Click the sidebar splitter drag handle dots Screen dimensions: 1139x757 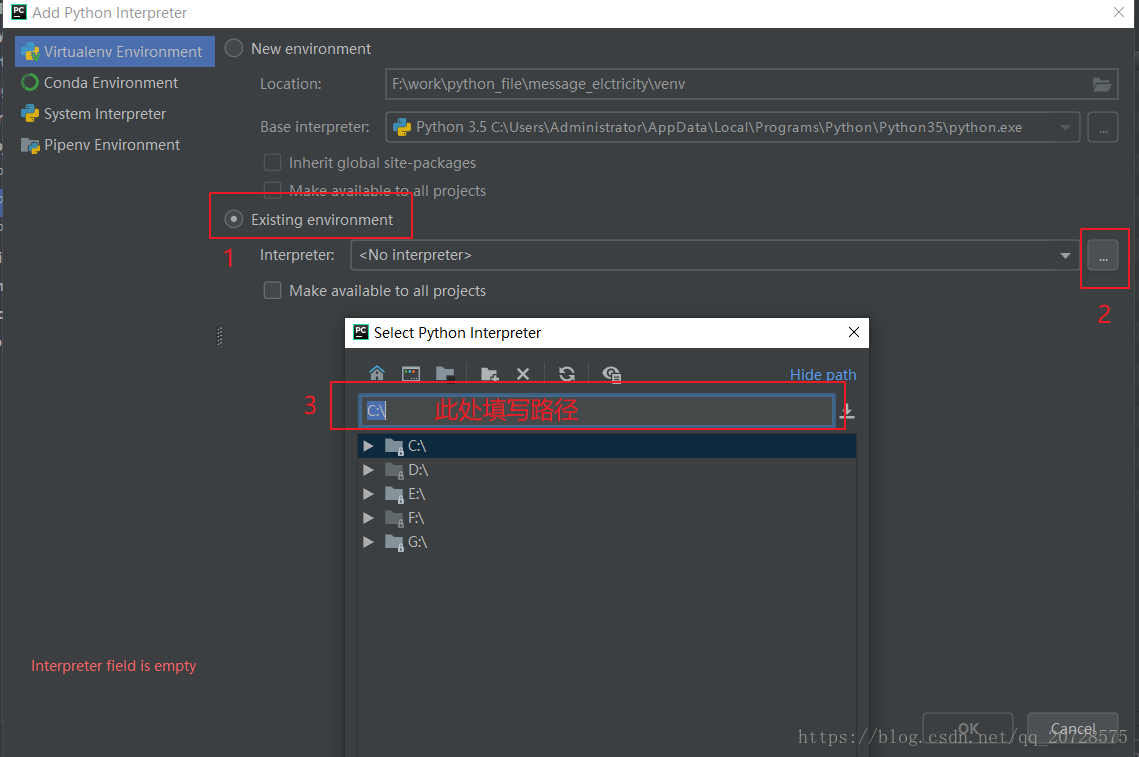(219, 336)
